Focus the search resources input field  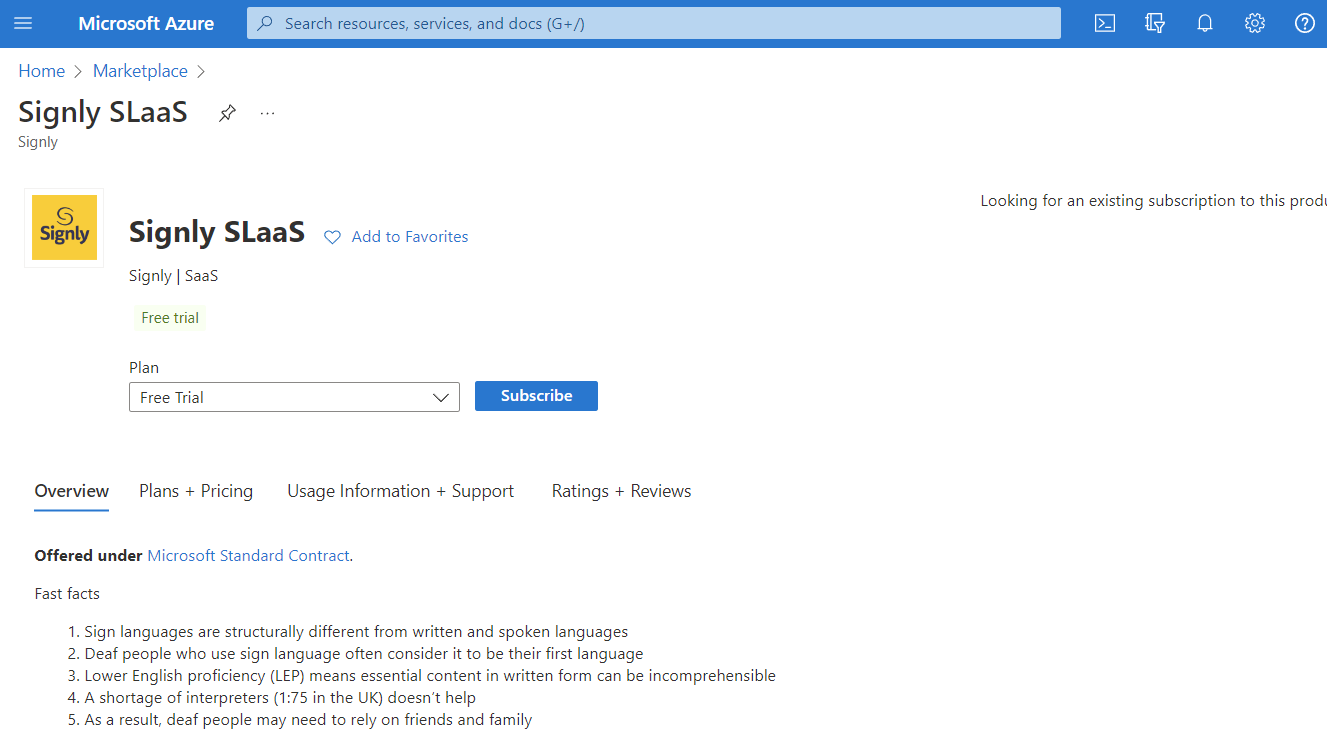tap(654, 23)
